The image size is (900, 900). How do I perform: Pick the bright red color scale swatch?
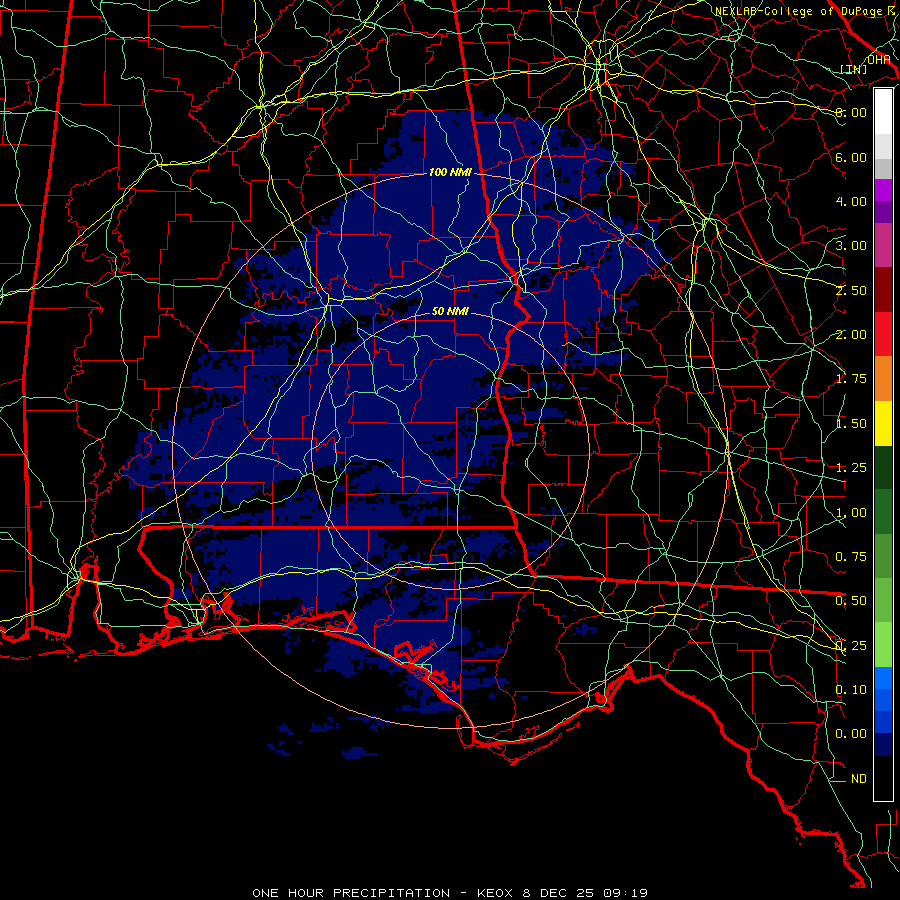point(883,334)
